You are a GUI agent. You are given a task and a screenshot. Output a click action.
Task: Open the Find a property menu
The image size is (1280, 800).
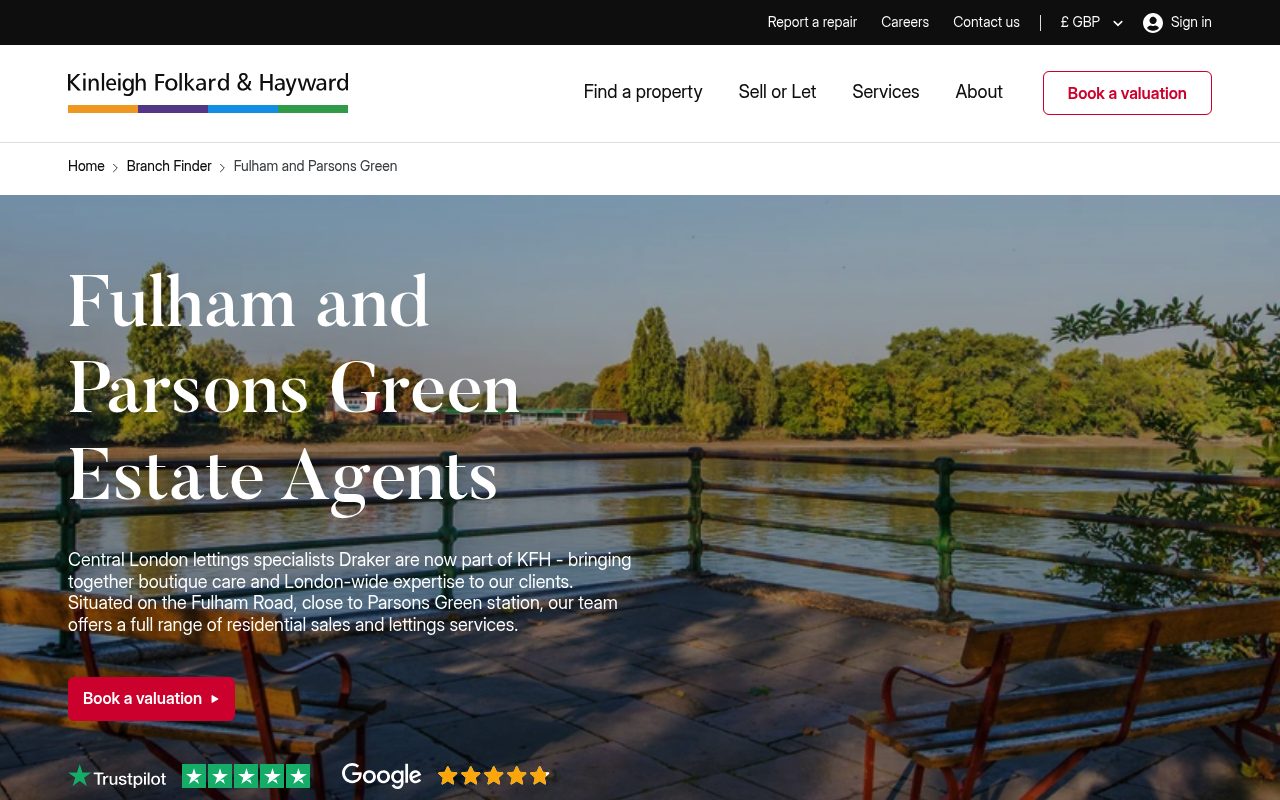(643, 92)
